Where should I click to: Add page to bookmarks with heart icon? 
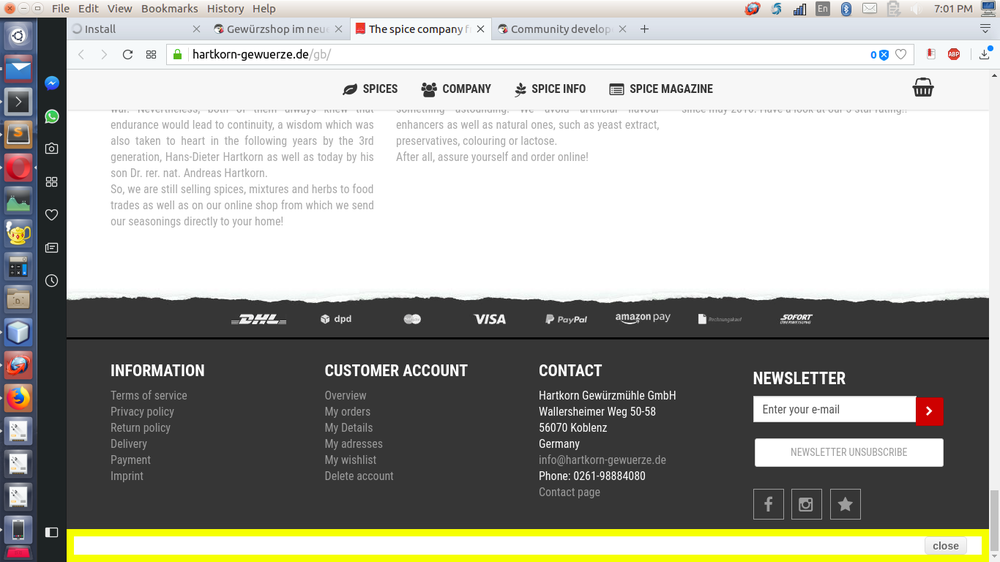[x=901, y=54]
